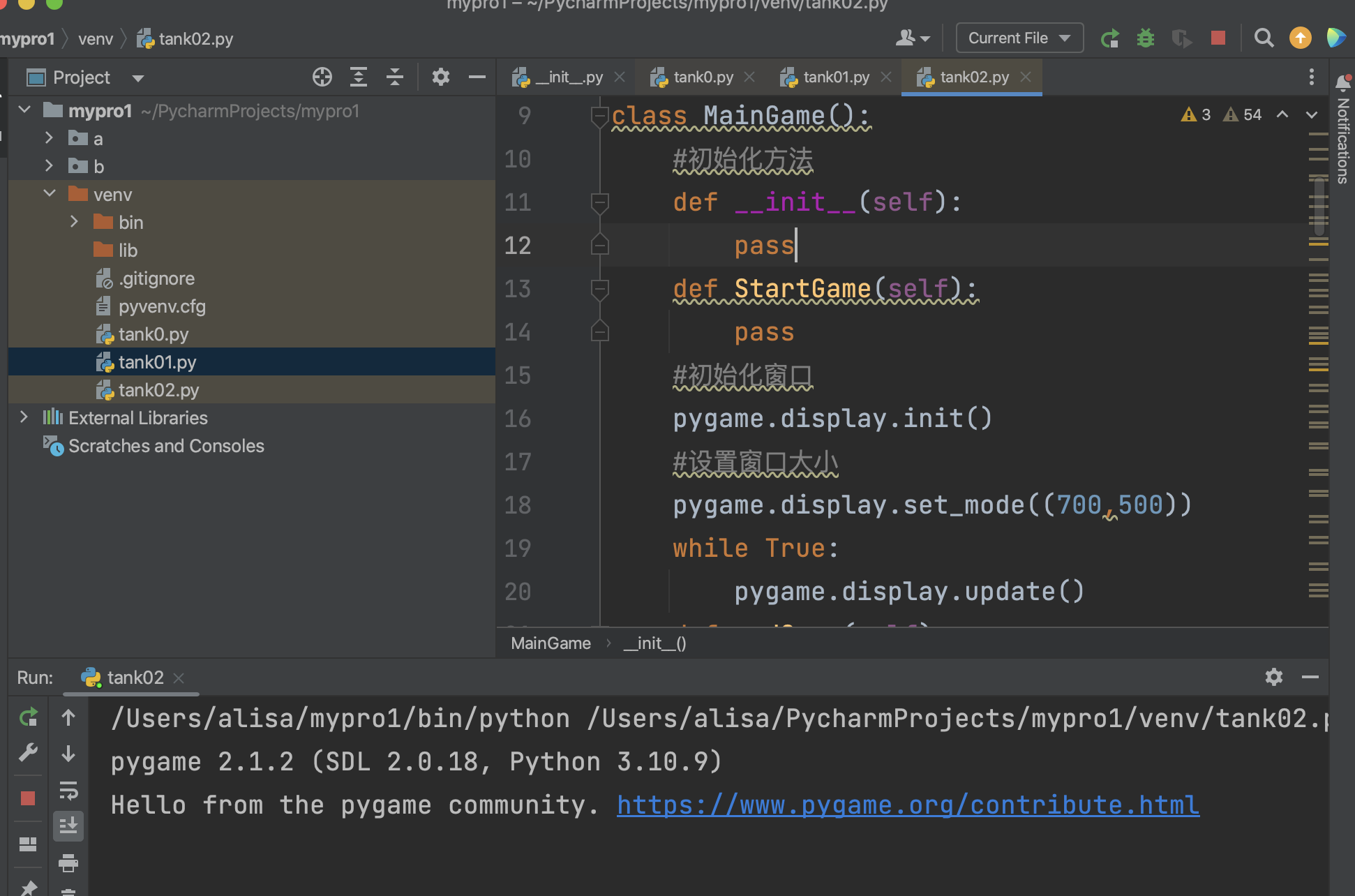Fold the StartGame method at line 13
Image resolution: width=1355 pixels, height=896 pixels.
click(599, 289)
